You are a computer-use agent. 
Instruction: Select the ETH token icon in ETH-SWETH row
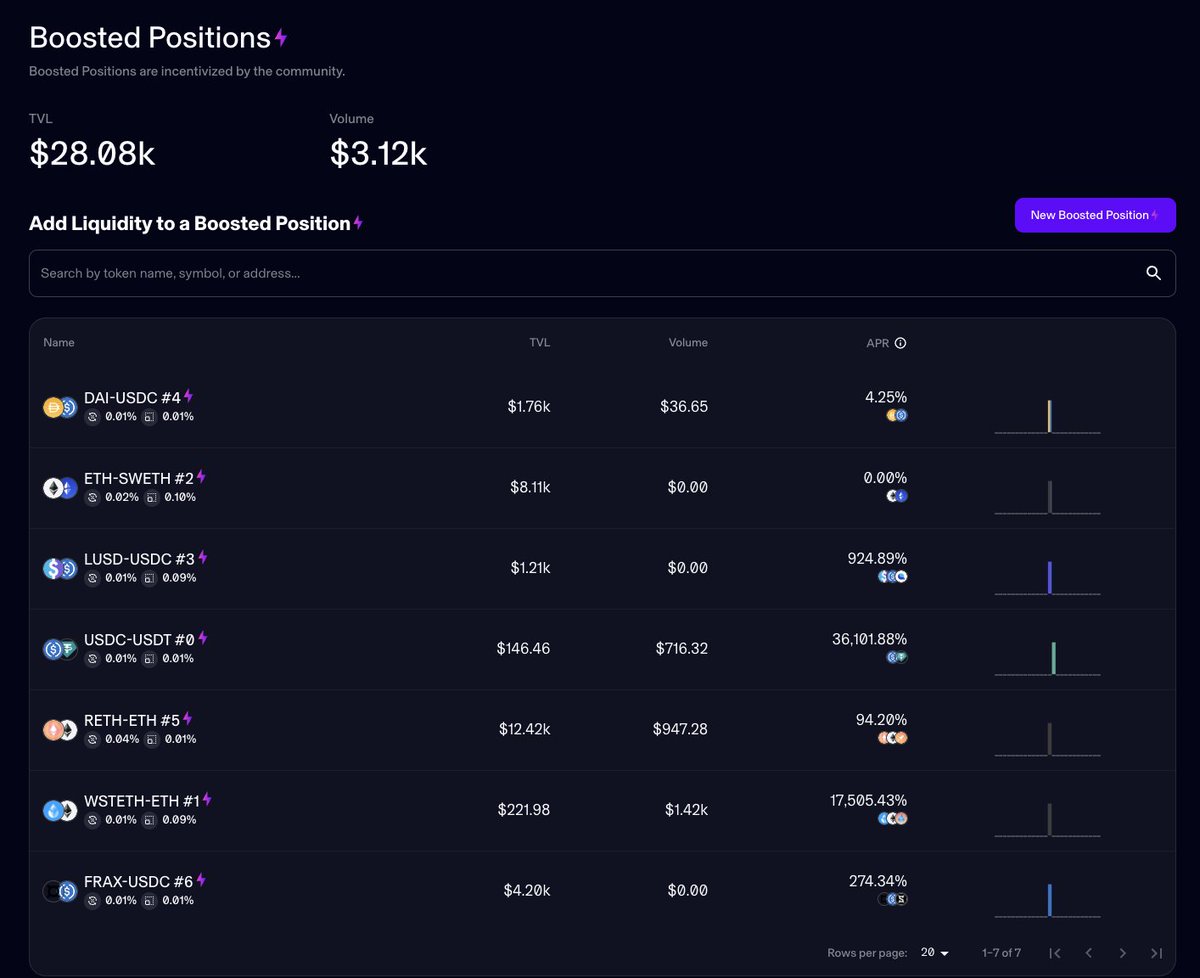coord(53,487)
